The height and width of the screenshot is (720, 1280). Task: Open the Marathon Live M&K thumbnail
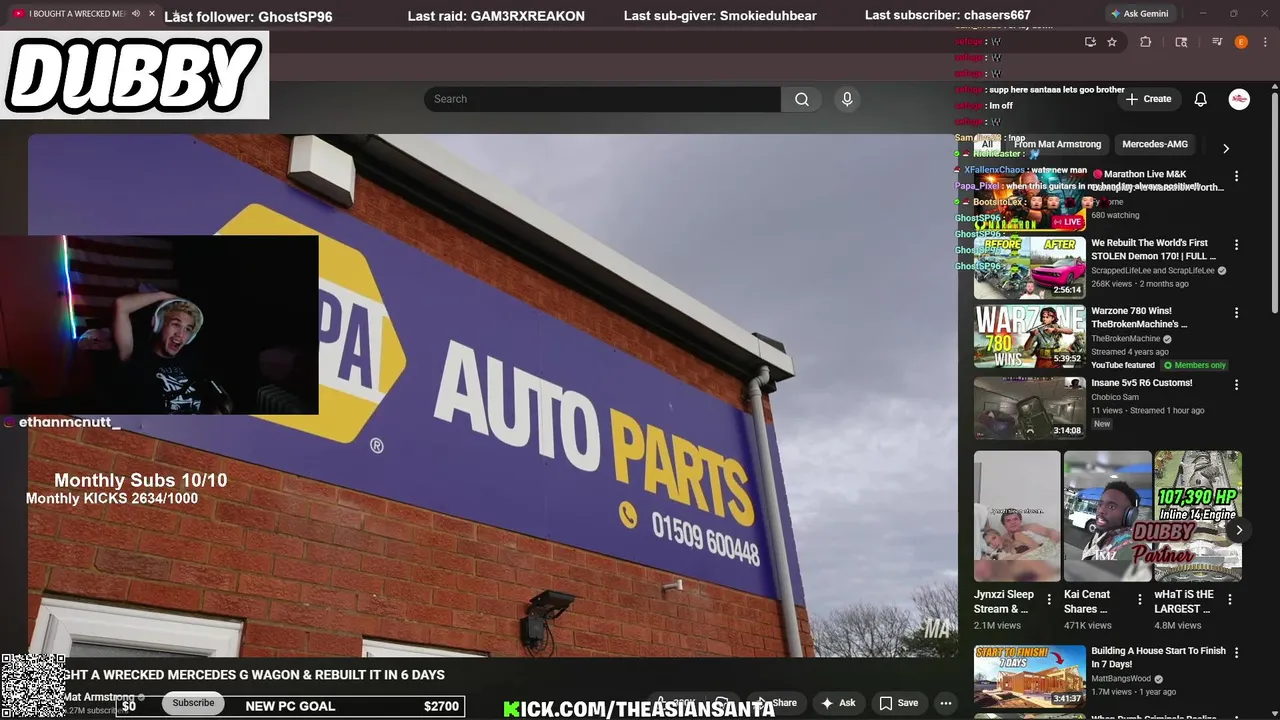point(1030,199)
